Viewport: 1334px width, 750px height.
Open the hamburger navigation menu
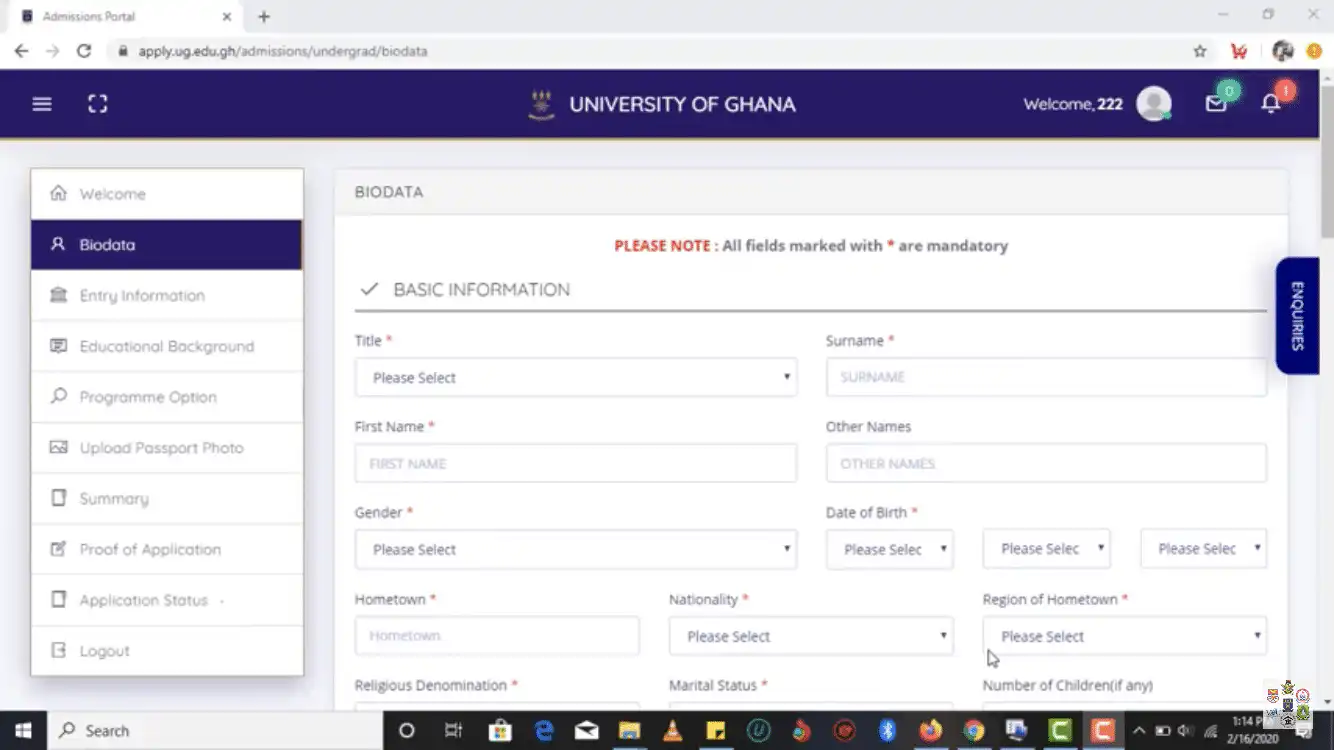(x=41, y=103)
